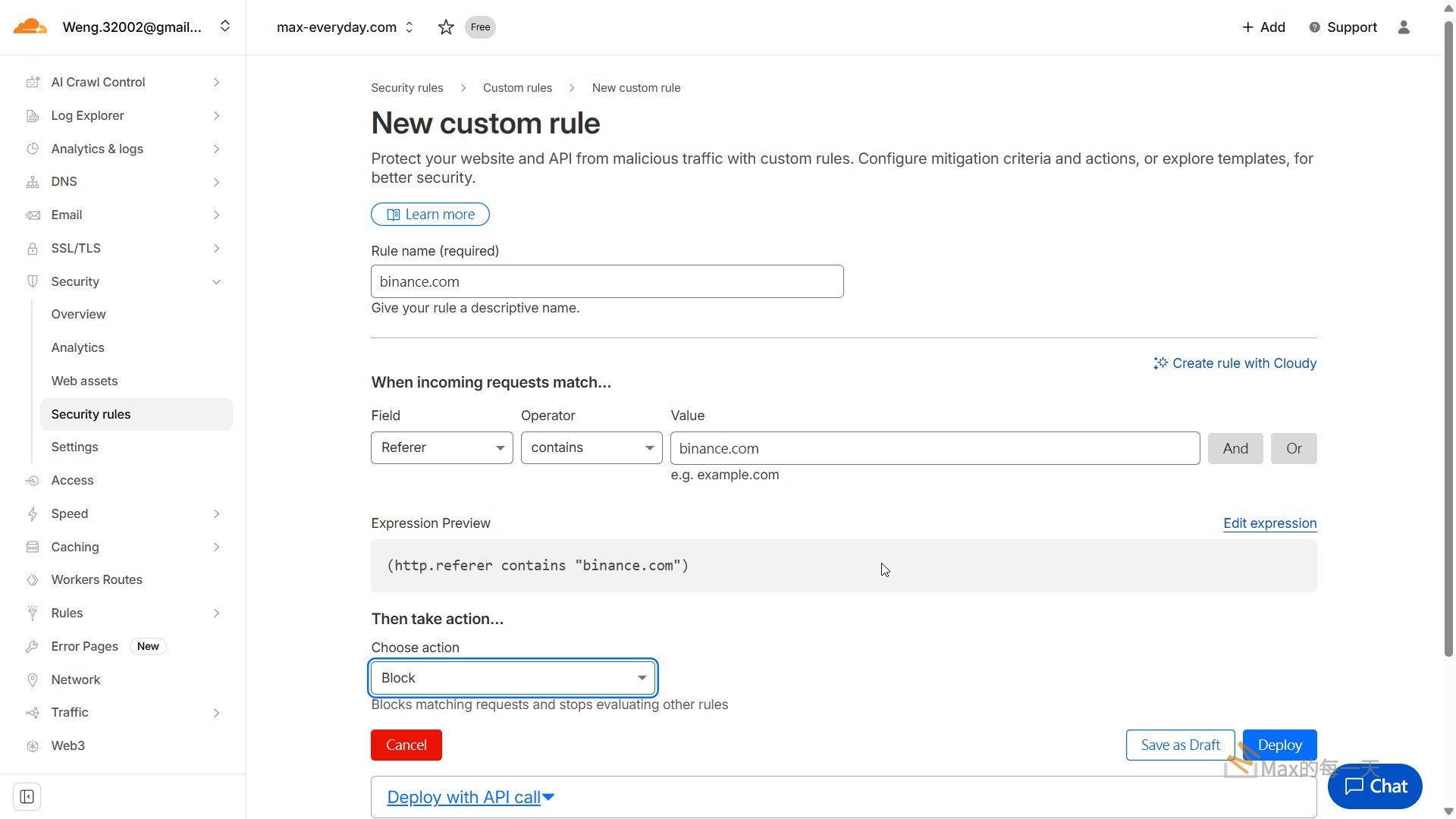
Task: Click the Network pin icon
Action: coord(33,679)
